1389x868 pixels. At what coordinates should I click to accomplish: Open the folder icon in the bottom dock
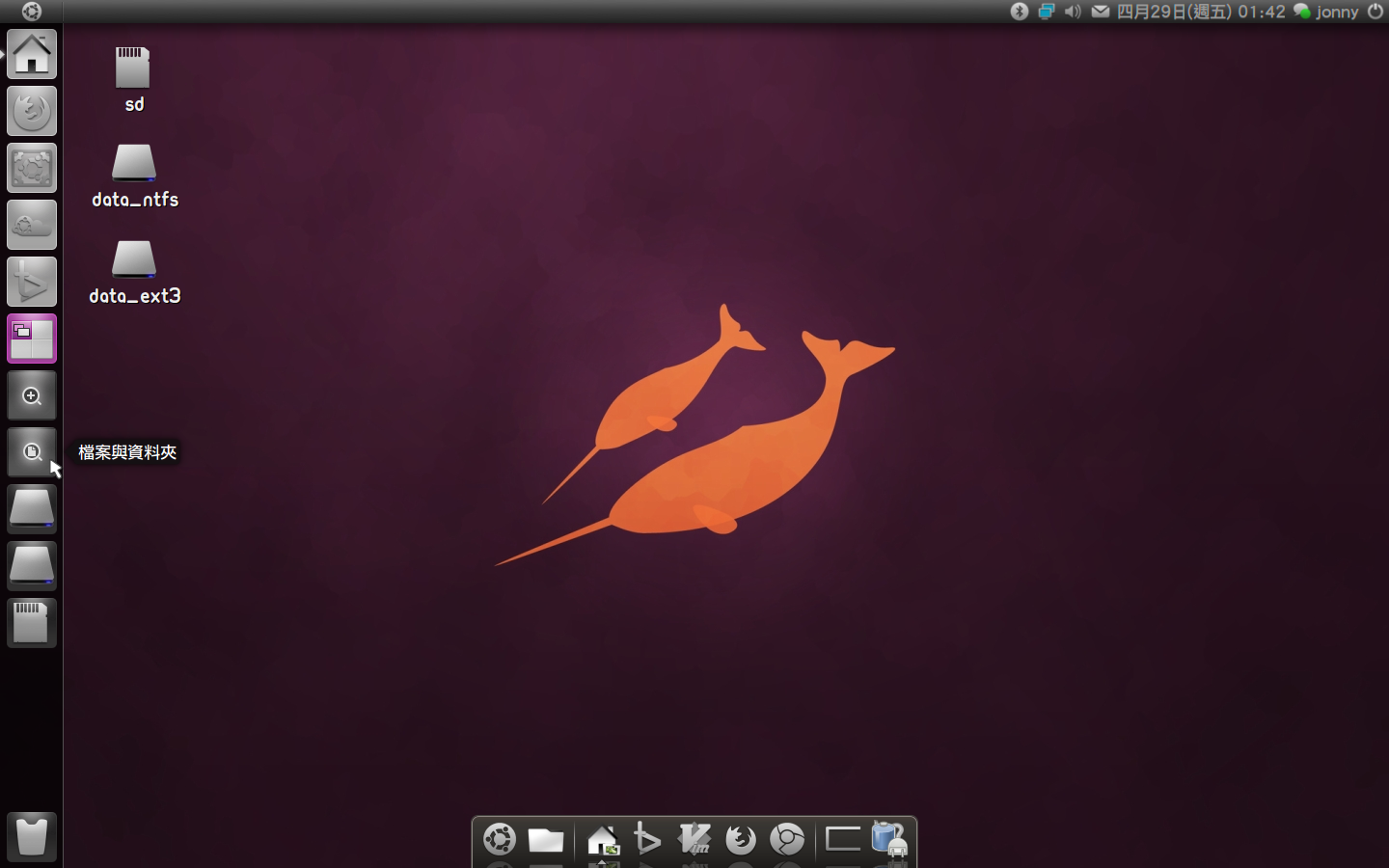tap(546, 840)
